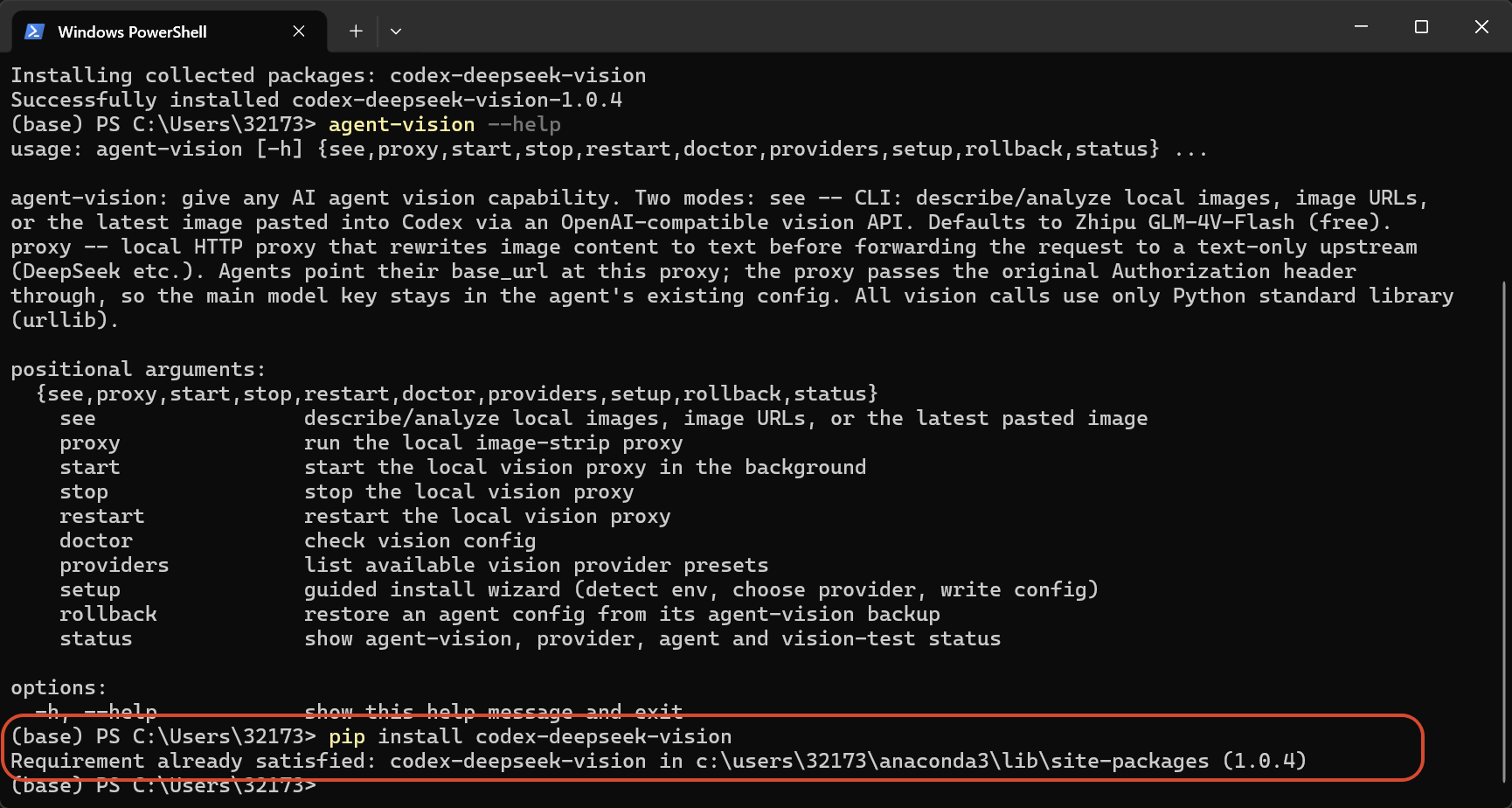Click the 'c:\users\32173\anaconda3\lib\site-packages' path
Image resolution: width=1512 pixels, height=808 pixels.
(x=953, y=761)
